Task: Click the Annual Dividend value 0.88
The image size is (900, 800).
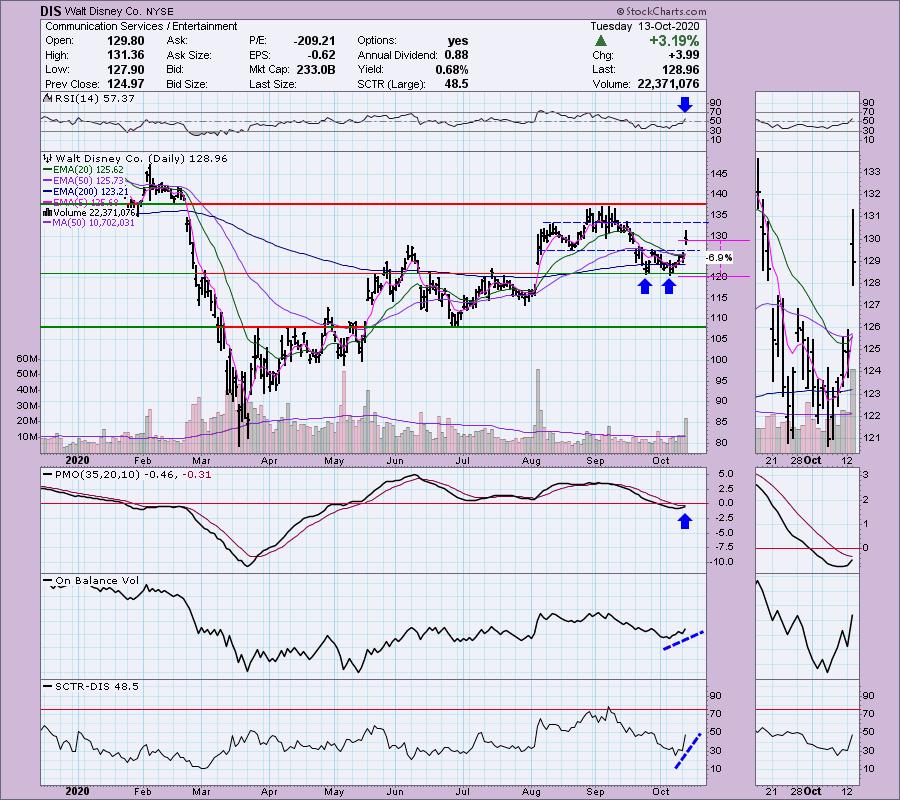Action: 456,55
